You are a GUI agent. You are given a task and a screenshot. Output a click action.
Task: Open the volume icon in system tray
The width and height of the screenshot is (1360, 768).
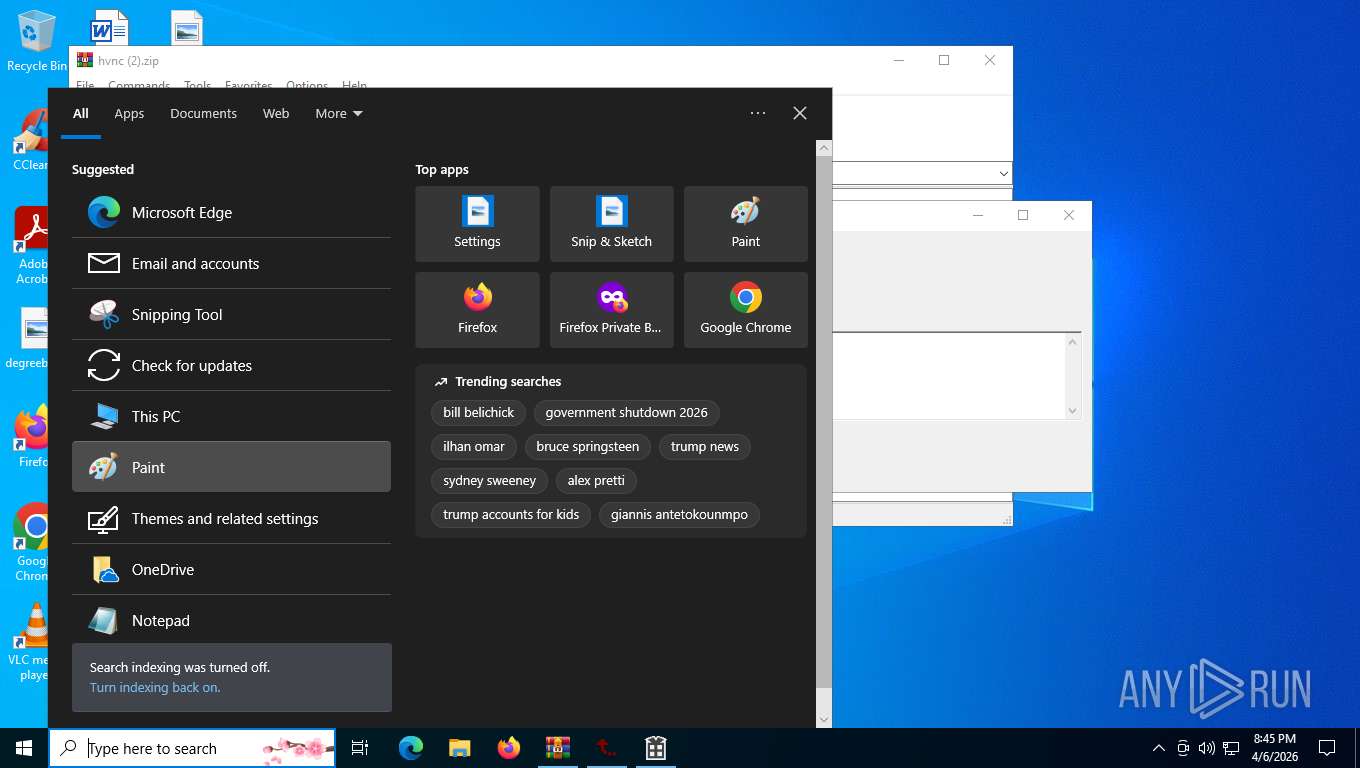click(1206, 748)
